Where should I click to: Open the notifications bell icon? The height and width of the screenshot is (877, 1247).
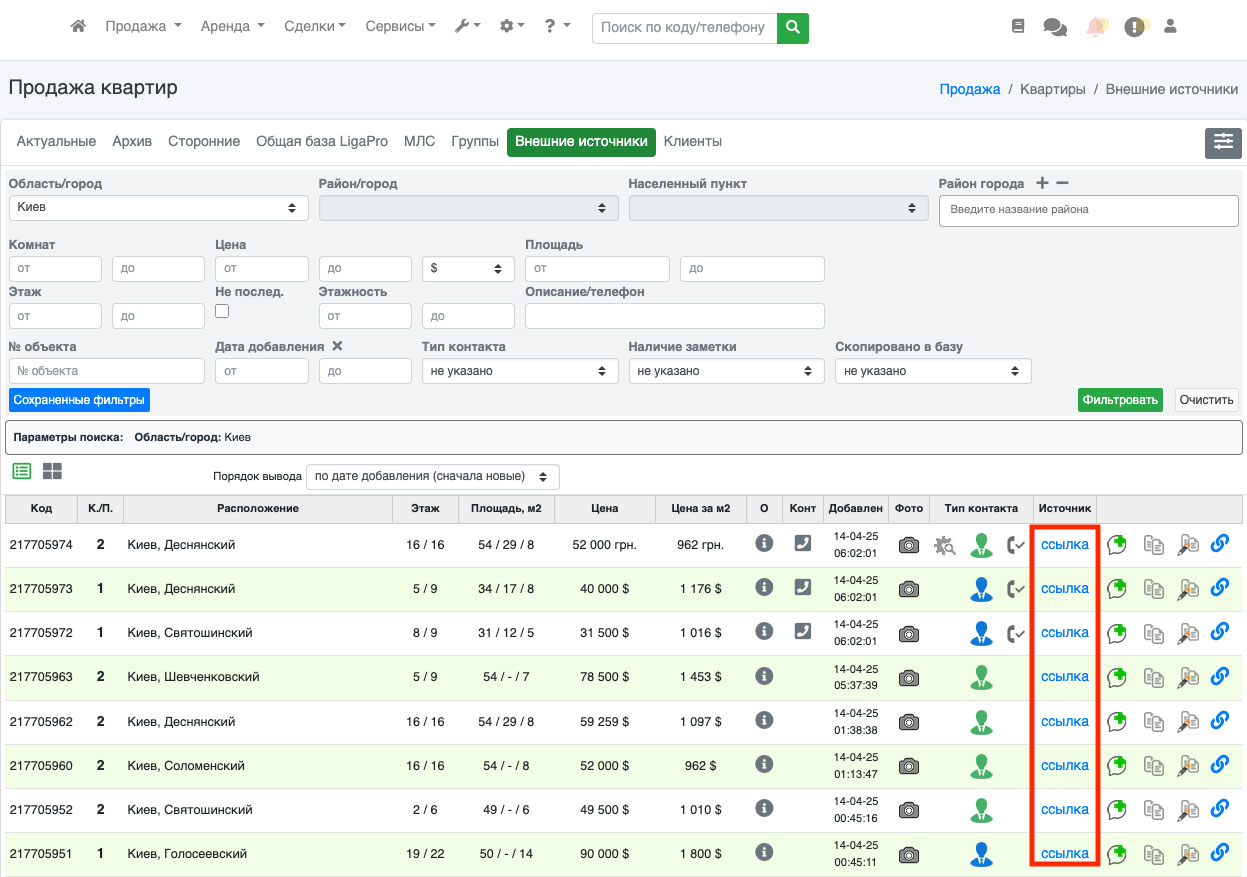1097,27
